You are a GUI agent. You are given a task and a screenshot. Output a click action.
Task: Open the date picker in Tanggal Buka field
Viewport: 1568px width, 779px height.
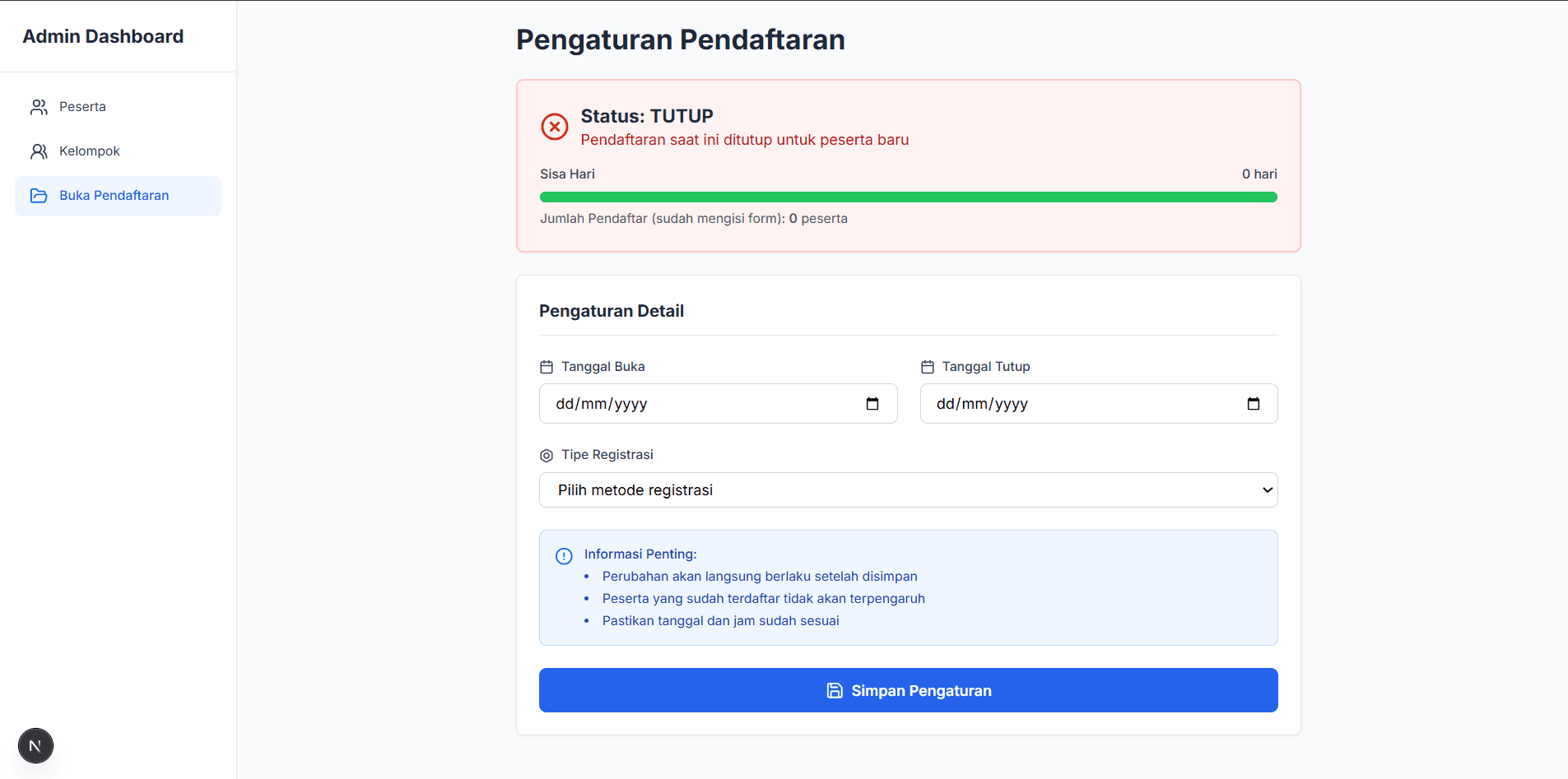click(872, 404)
